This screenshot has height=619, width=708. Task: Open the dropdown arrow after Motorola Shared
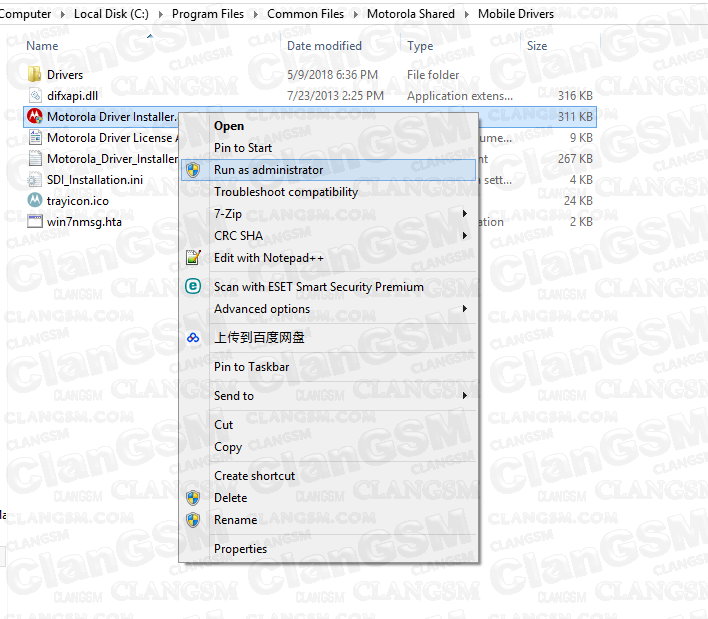(x=467, y=14)
